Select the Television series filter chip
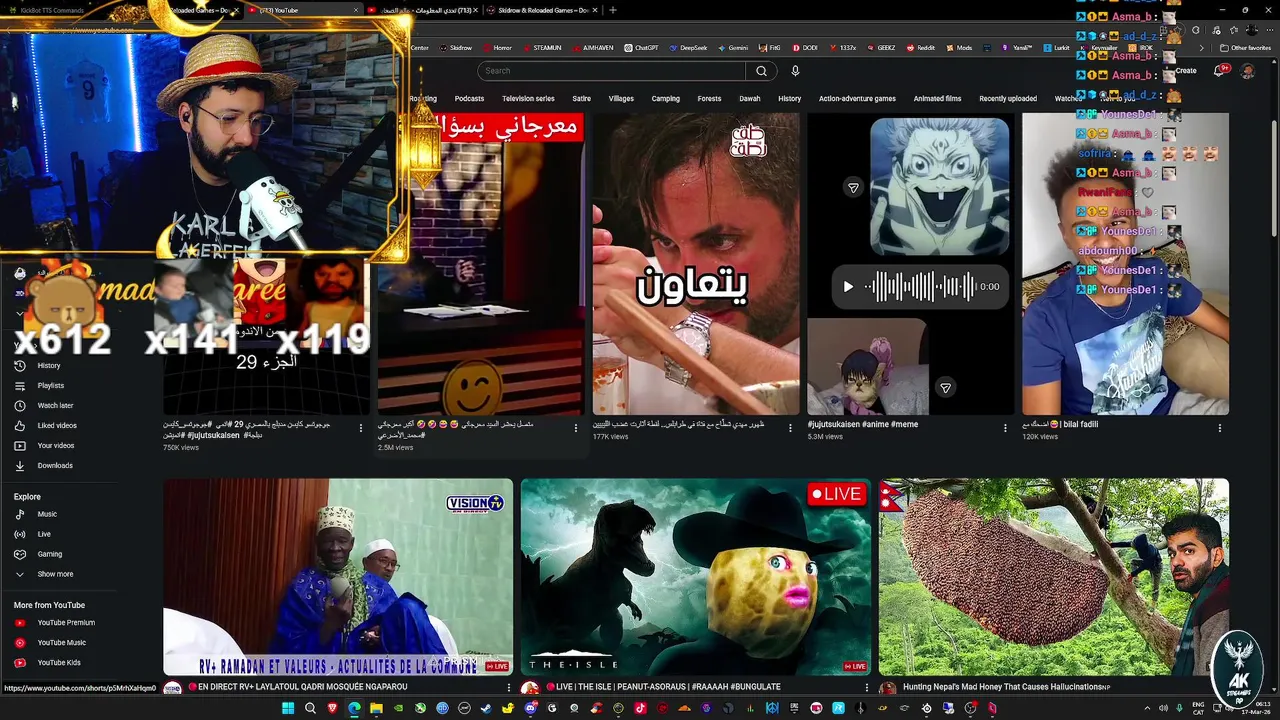 click(528, 99)
